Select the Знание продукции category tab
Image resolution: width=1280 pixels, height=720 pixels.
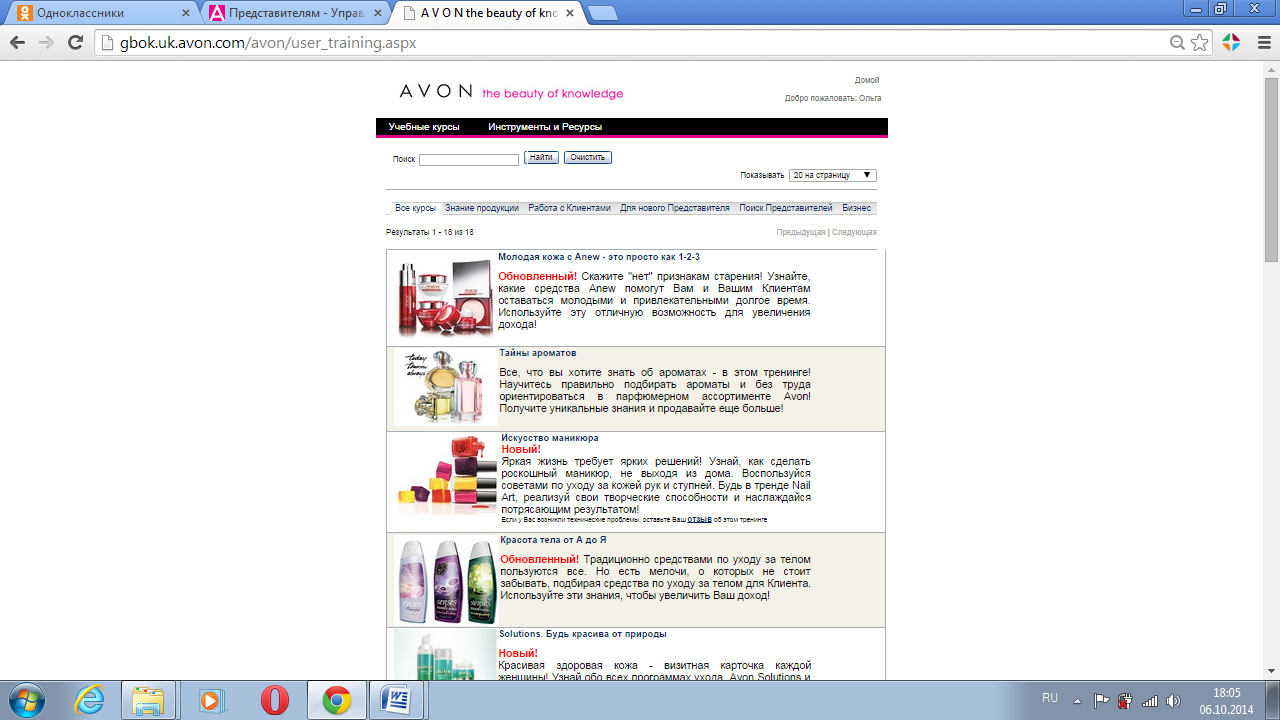[482, 208]
